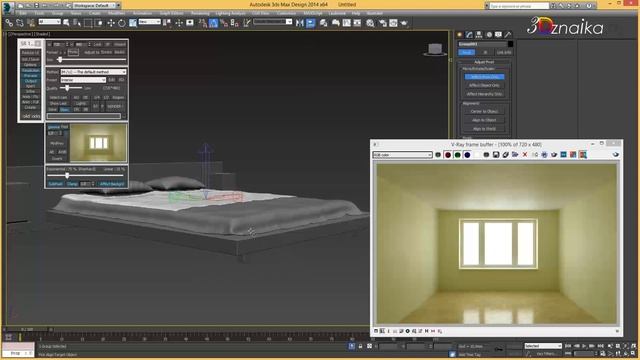
Task: Switch to the Modify command panel
Action: point(469,35)
